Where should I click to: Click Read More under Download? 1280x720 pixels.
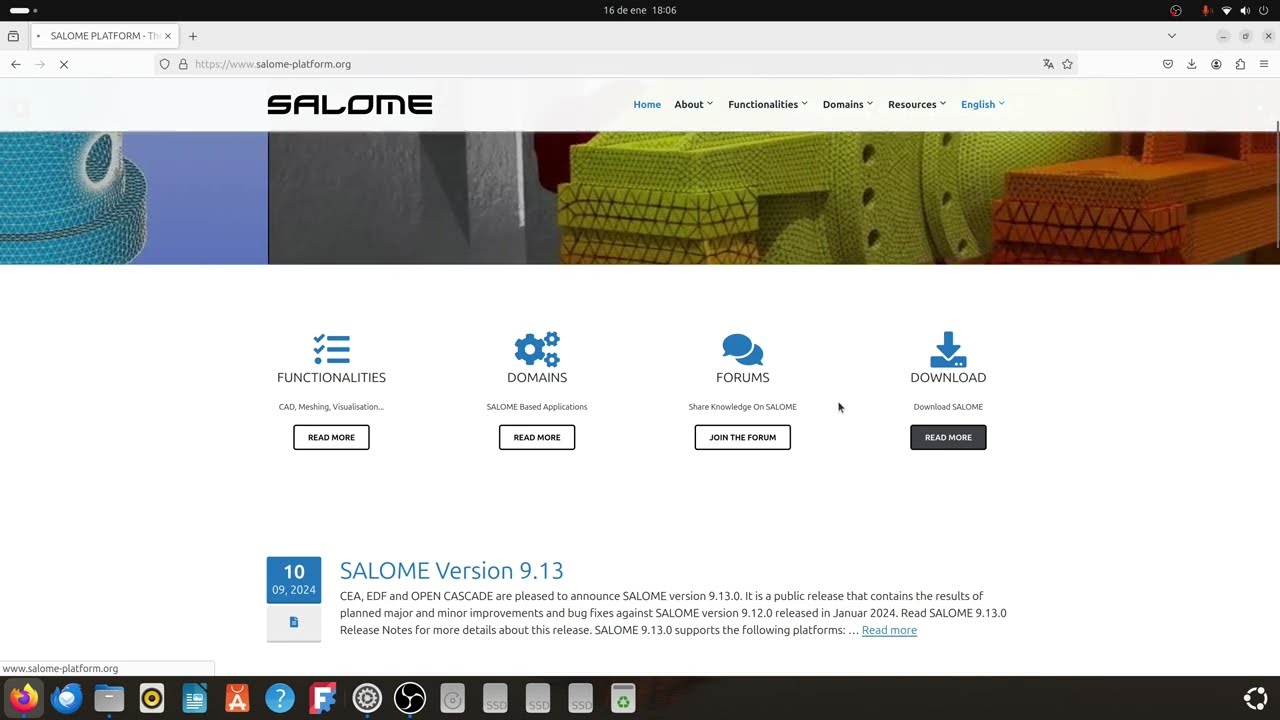(x=948, y=437)
